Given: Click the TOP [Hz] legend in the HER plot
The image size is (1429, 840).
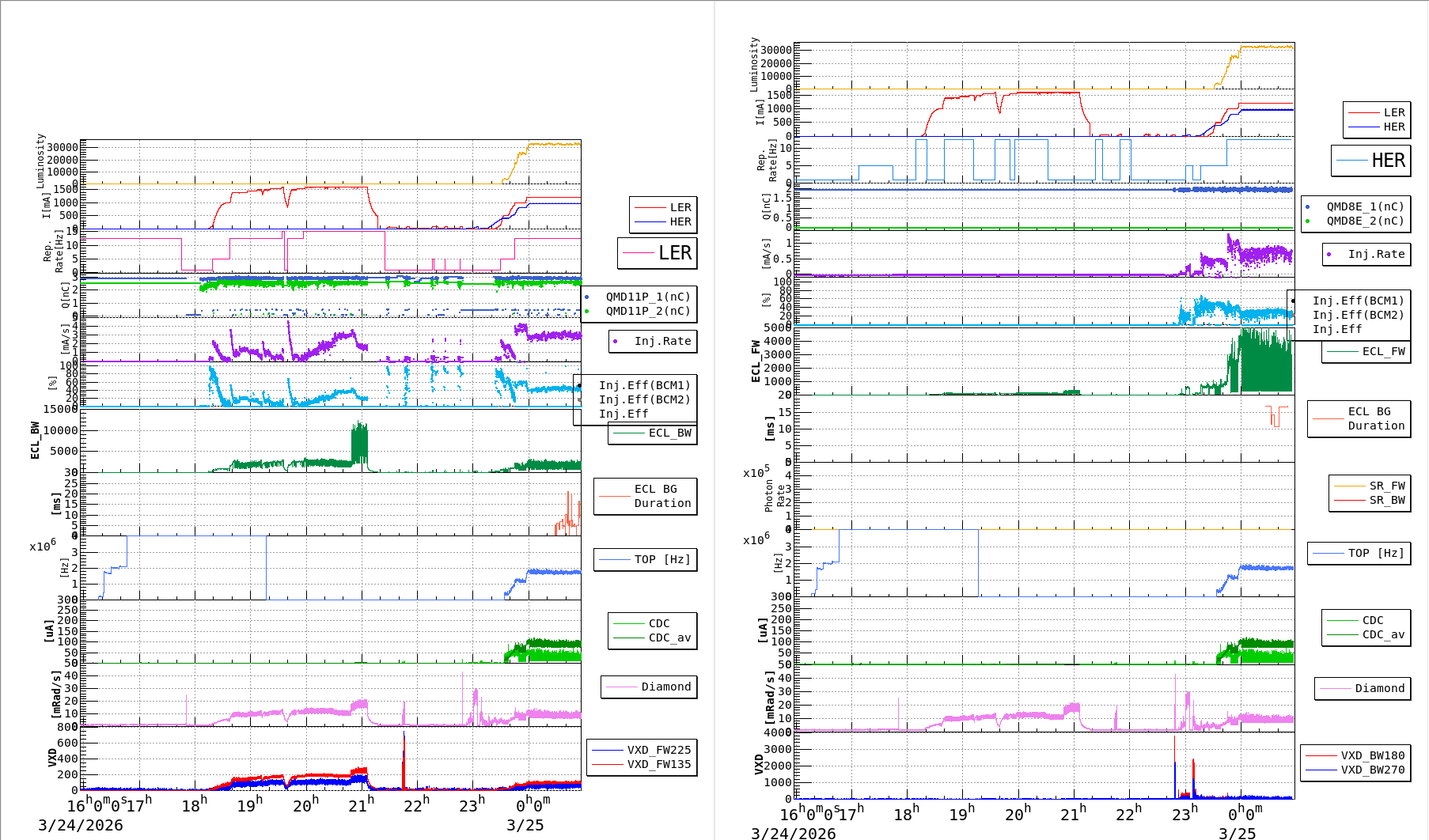Looking at the screenshot, I should [1375, 554].
